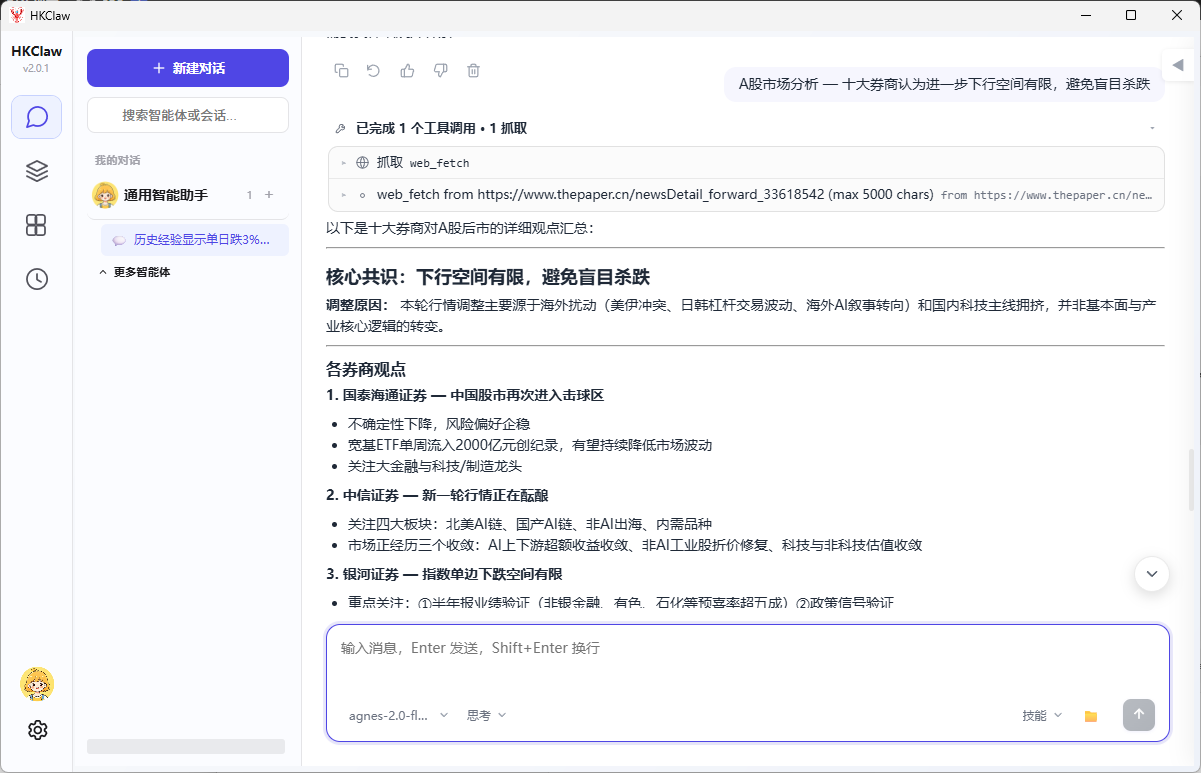Click 1. 国泰海通证券 heading
The image size is (1201, 773).
(465, 395)
